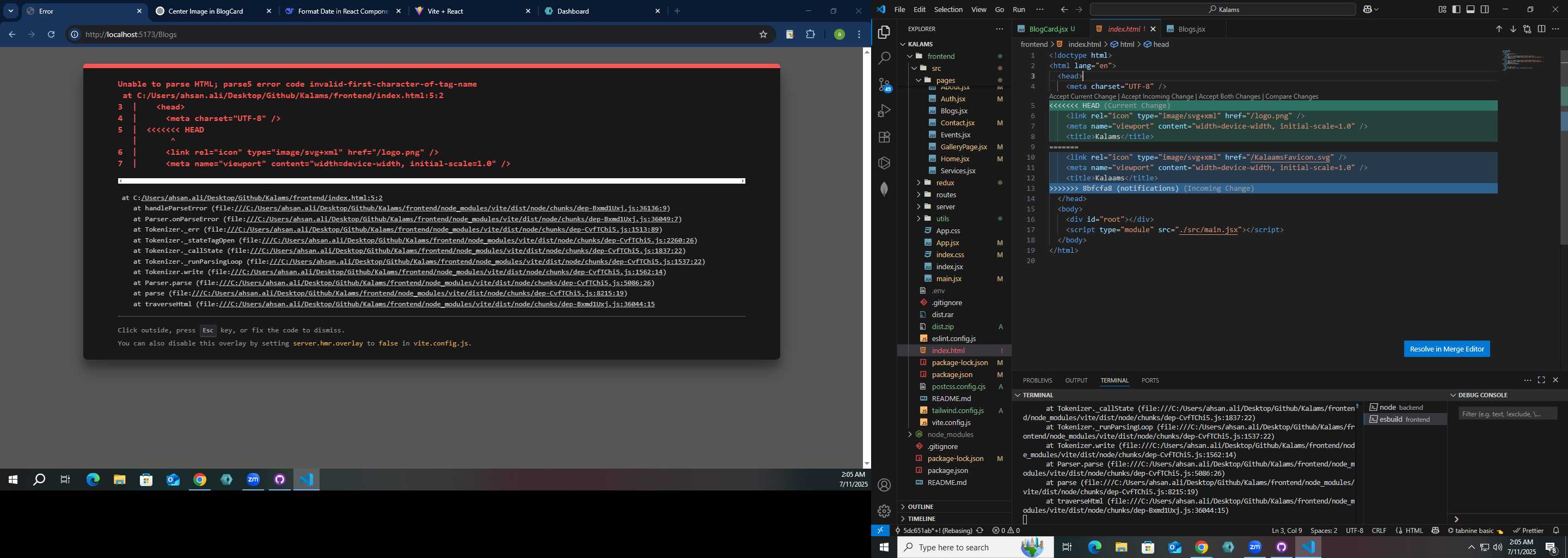This screenshot has height=558, width=1568.
Task: Click the remote window icon in status bar
Action: [x=881, y=531]
